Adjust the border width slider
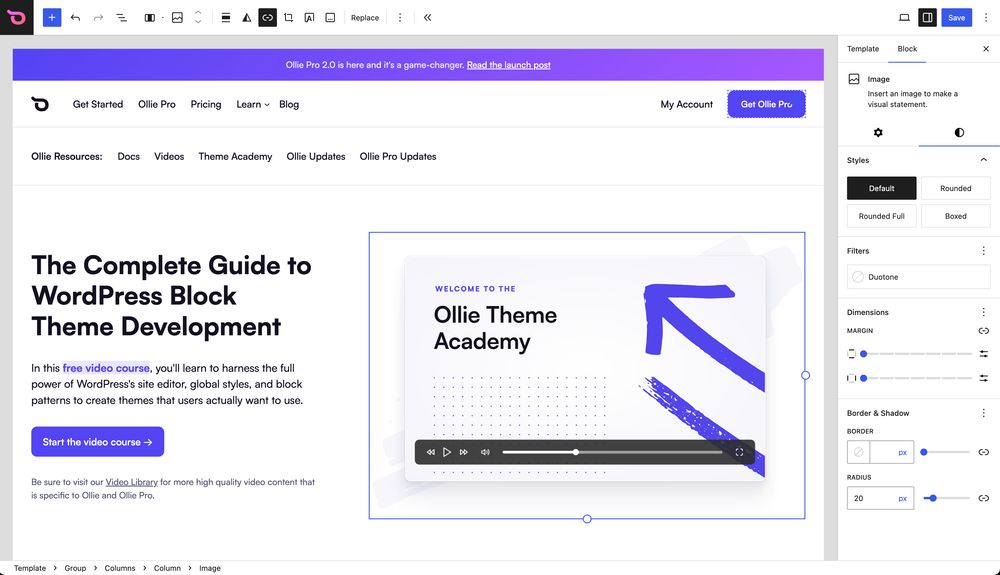 946,452
